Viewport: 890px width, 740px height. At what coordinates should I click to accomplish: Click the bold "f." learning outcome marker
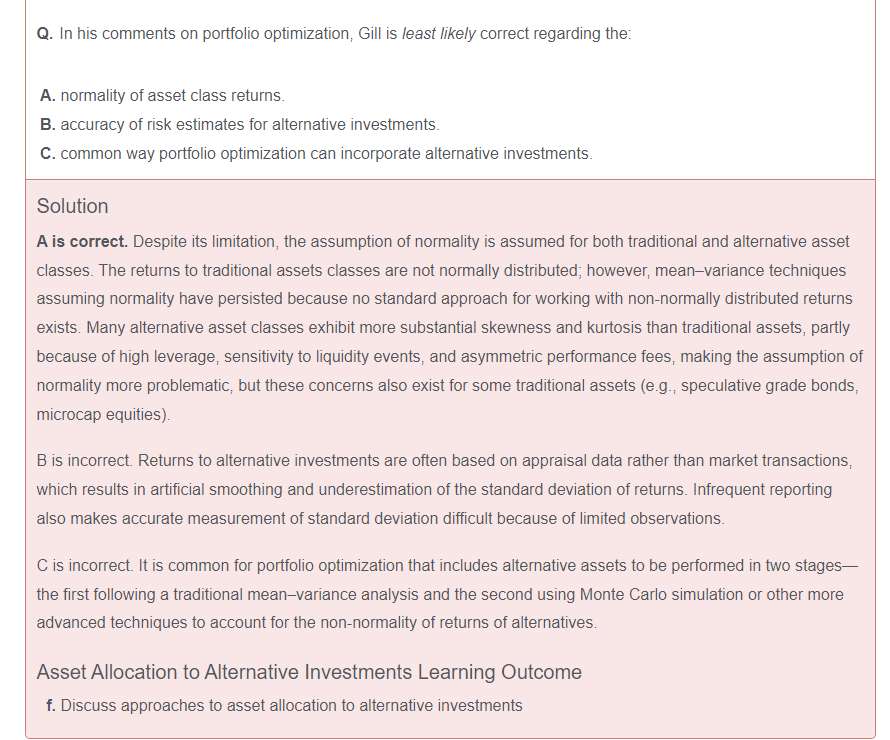51,706
